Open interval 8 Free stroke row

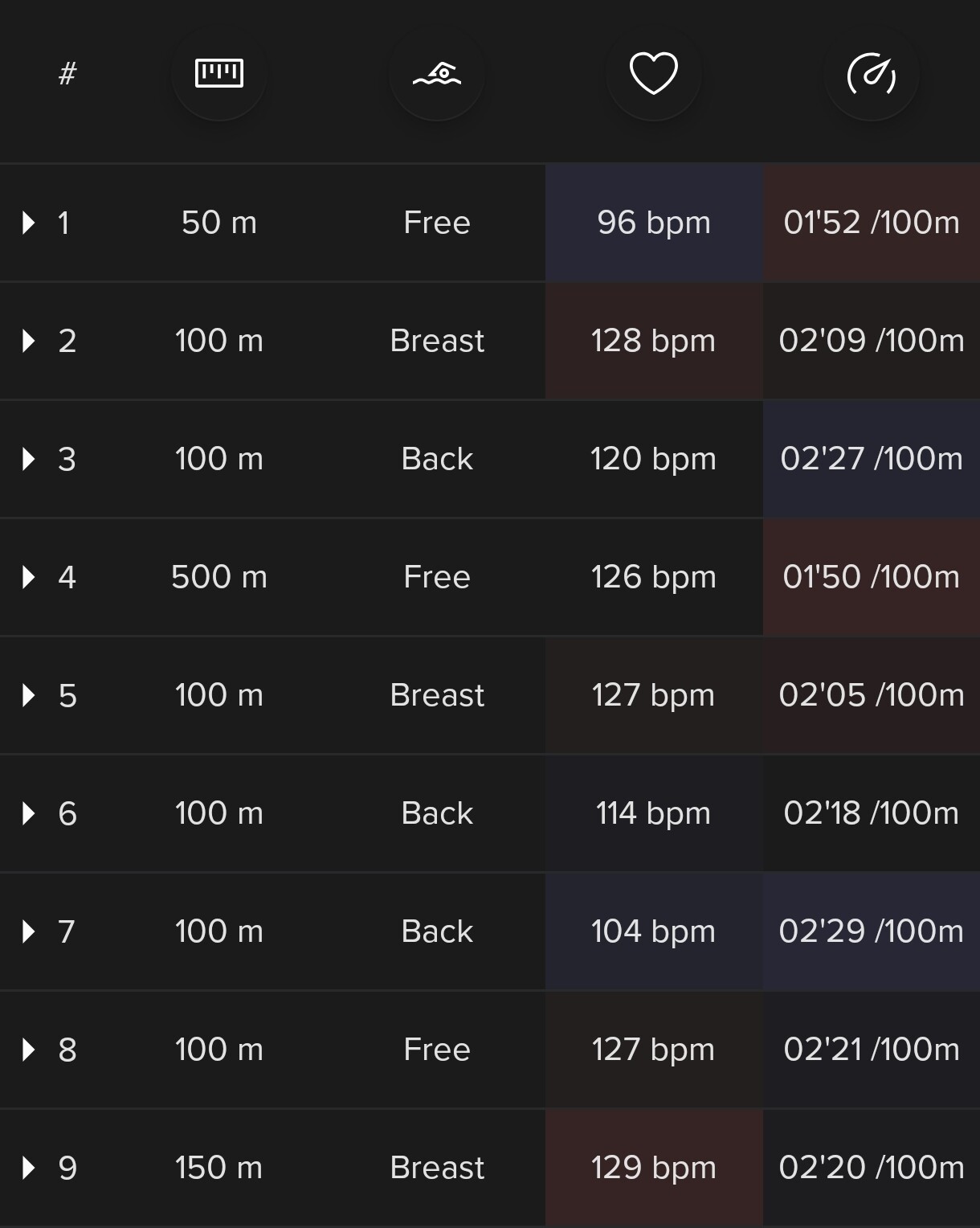point(490,1050)
